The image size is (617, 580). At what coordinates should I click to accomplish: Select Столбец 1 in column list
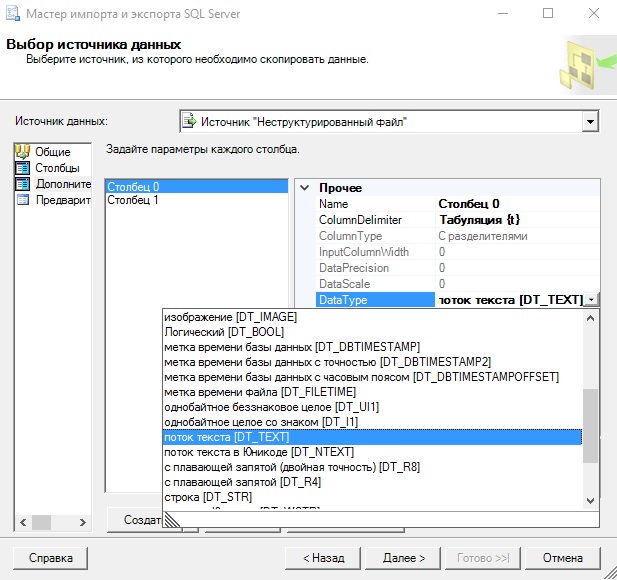point(197,200)
